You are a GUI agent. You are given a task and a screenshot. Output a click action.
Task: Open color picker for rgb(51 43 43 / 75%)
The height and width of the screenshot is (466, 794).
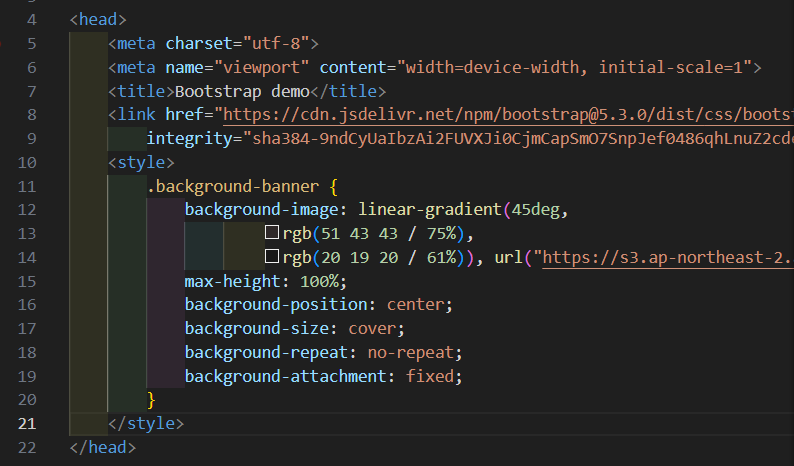click(272, 232)
